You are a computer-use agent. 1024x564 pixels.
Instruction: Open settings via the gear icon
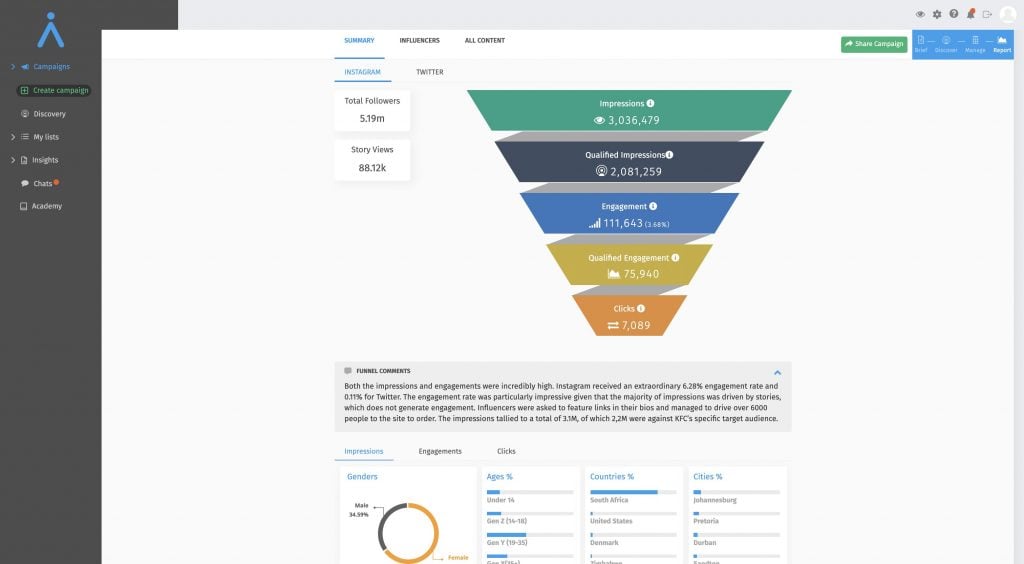coord(937,14)
